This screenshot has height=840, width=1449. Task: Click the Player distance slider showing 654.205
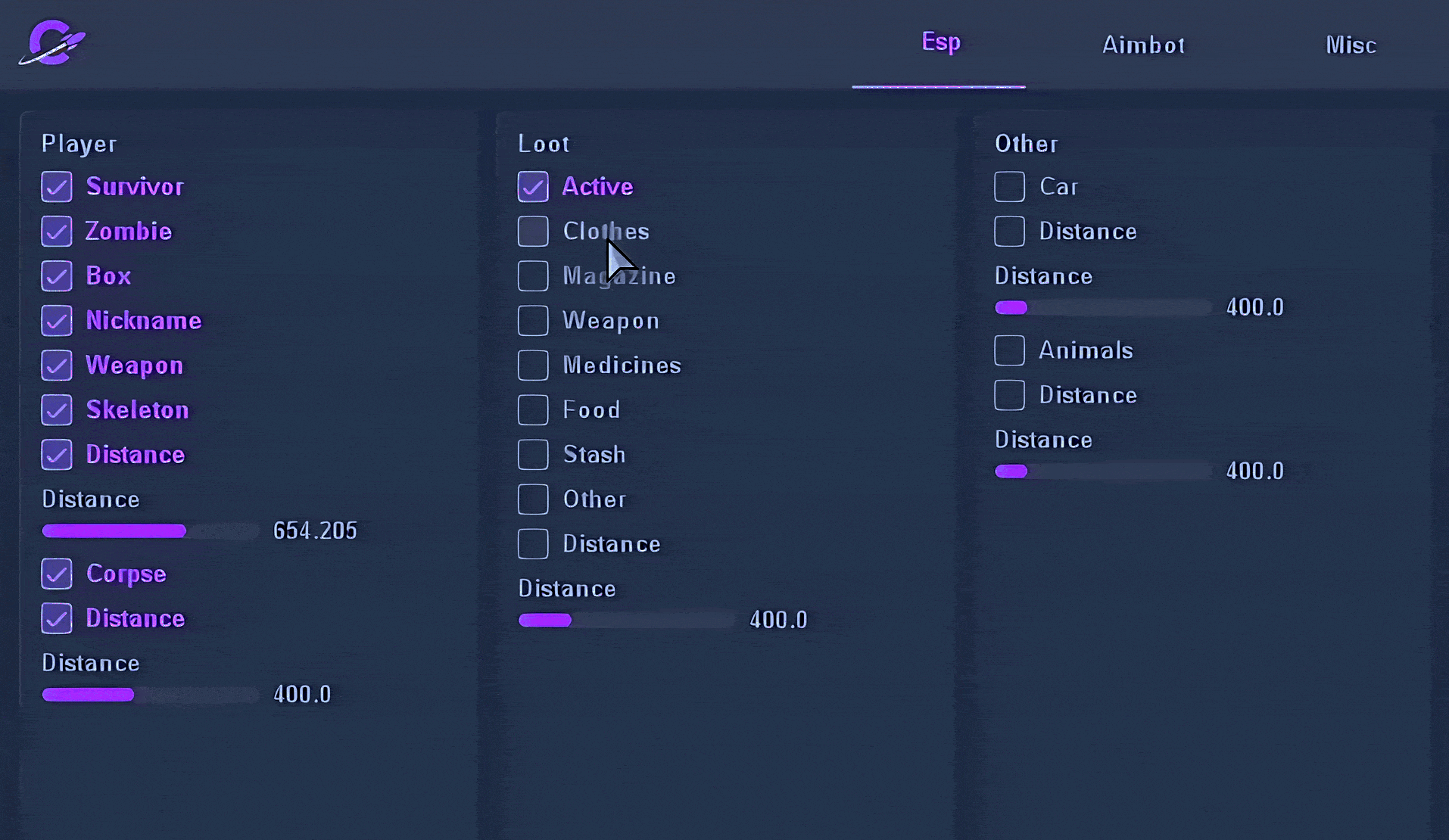151,531
